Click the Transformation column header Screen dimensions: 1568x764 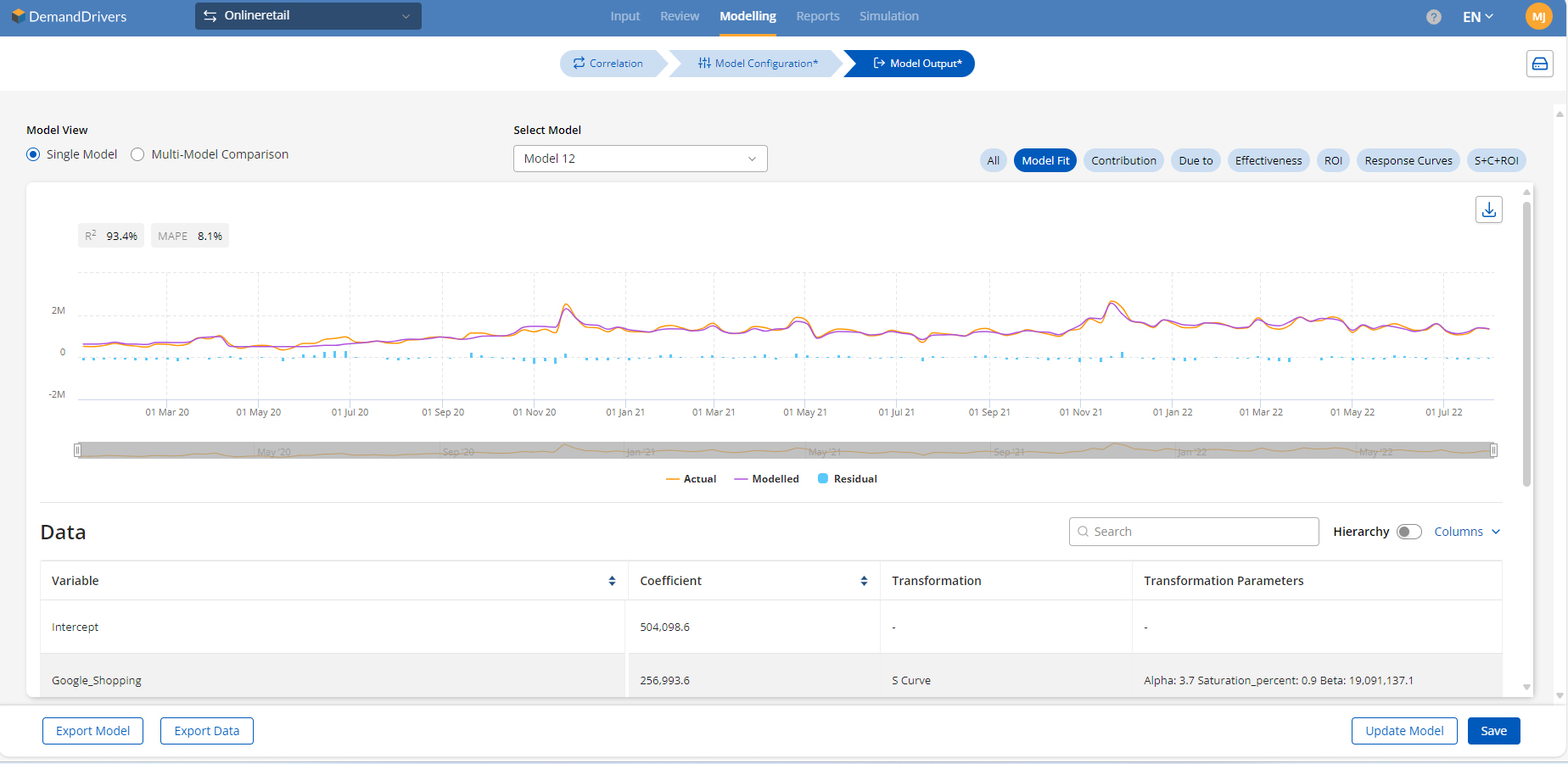pos(1006,581)
